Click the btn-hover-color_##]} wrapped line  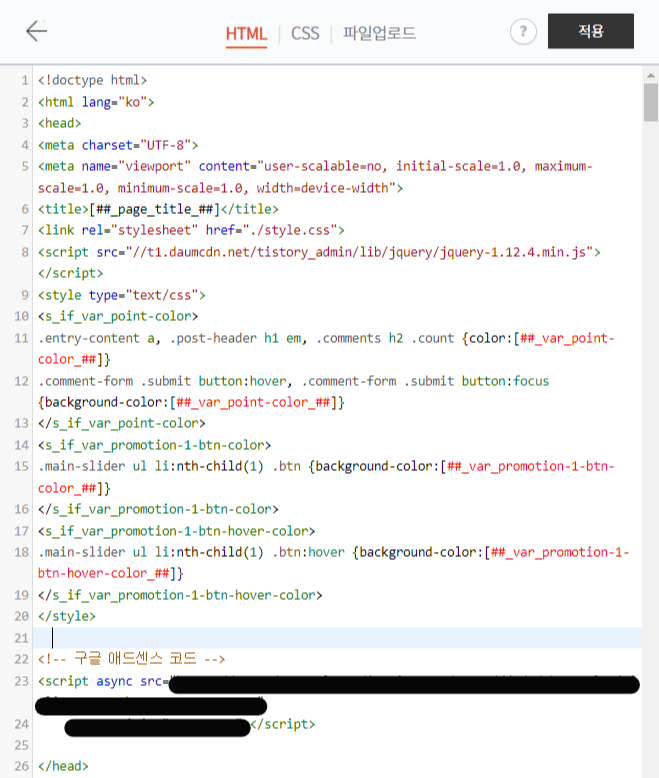coord(111,574)
